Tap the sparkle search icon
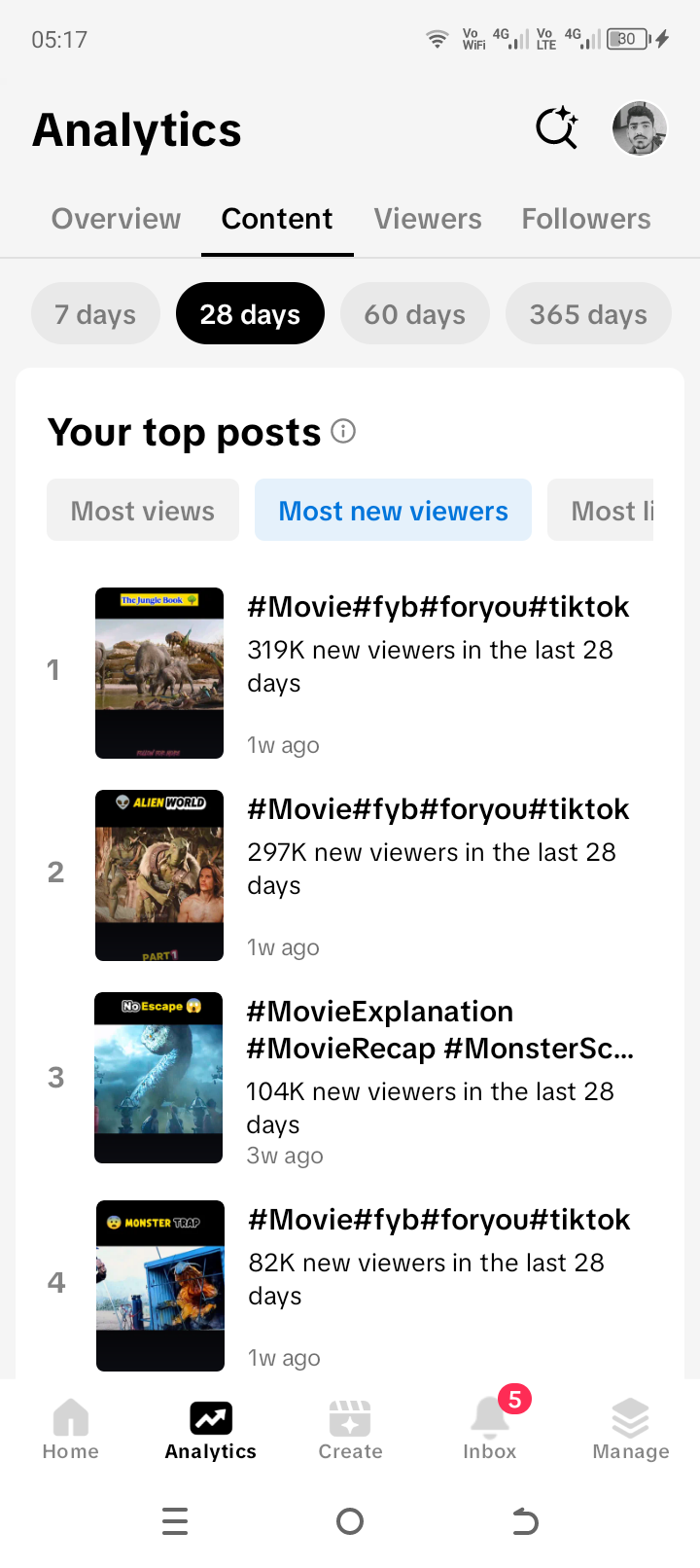This screenshot has width=700, height=1568. [x=557, y=127]
